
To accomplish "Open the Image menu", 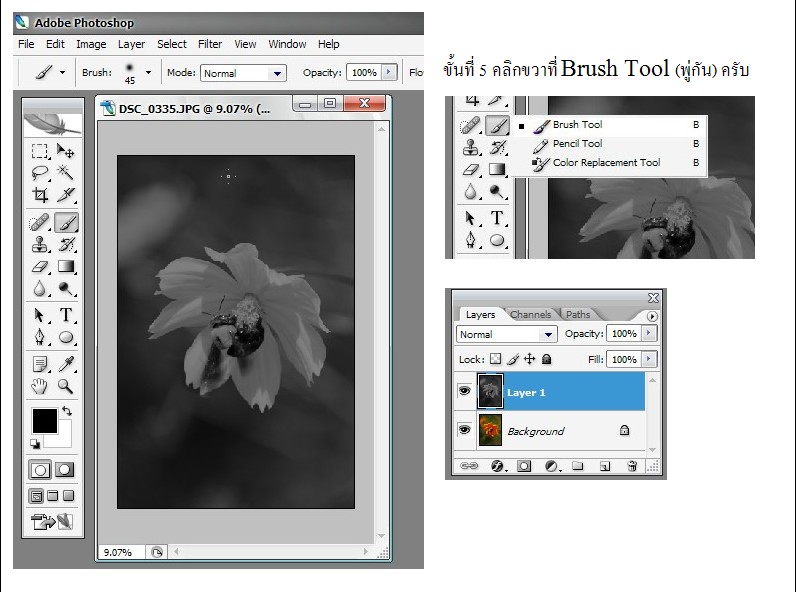I will 91,44.
